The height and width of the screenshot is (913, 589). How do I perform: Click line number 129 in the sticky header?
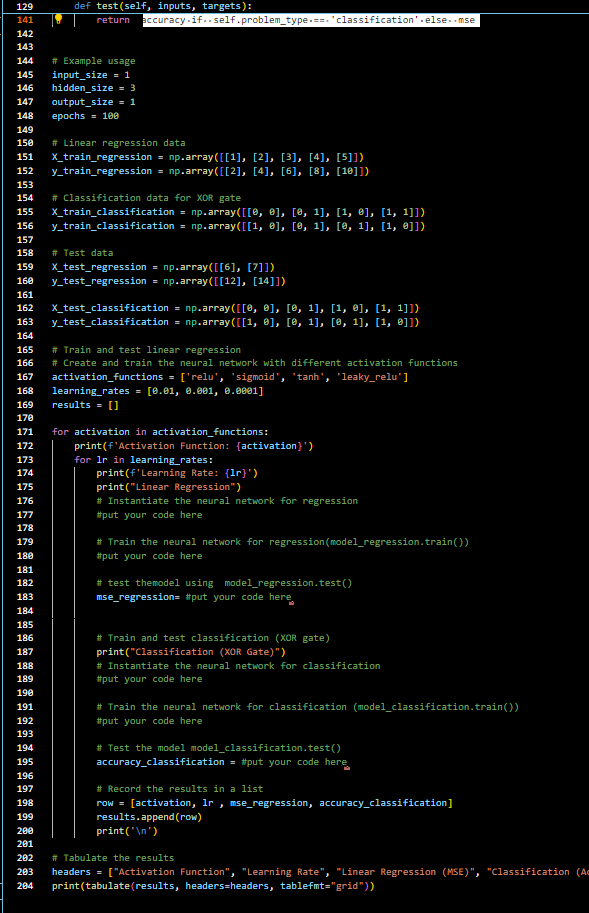25,6
